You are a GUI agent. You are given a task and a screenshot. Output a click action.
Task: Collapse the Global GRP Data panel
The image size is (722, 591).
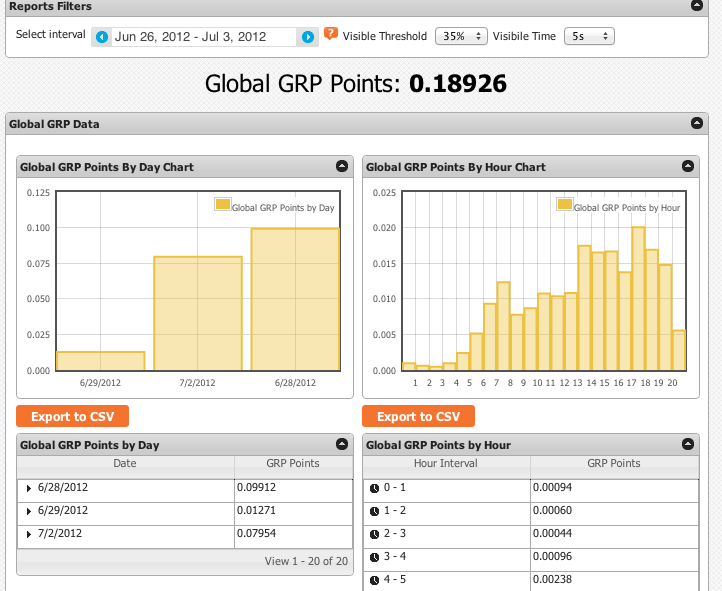tap(697, 124)
